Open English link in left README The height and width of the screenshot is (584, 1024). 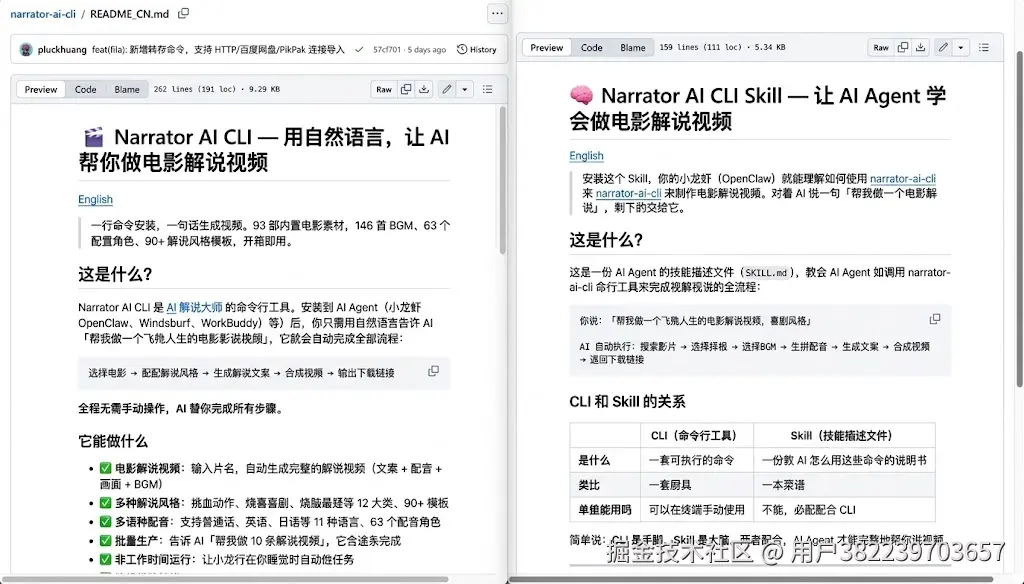point(95,199)
